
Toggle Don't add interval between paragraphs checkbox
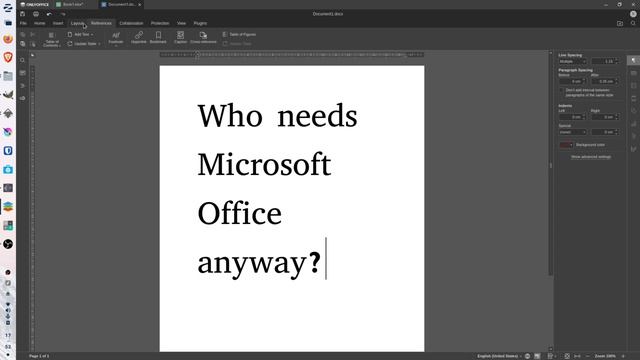click(x=561, y=90)
